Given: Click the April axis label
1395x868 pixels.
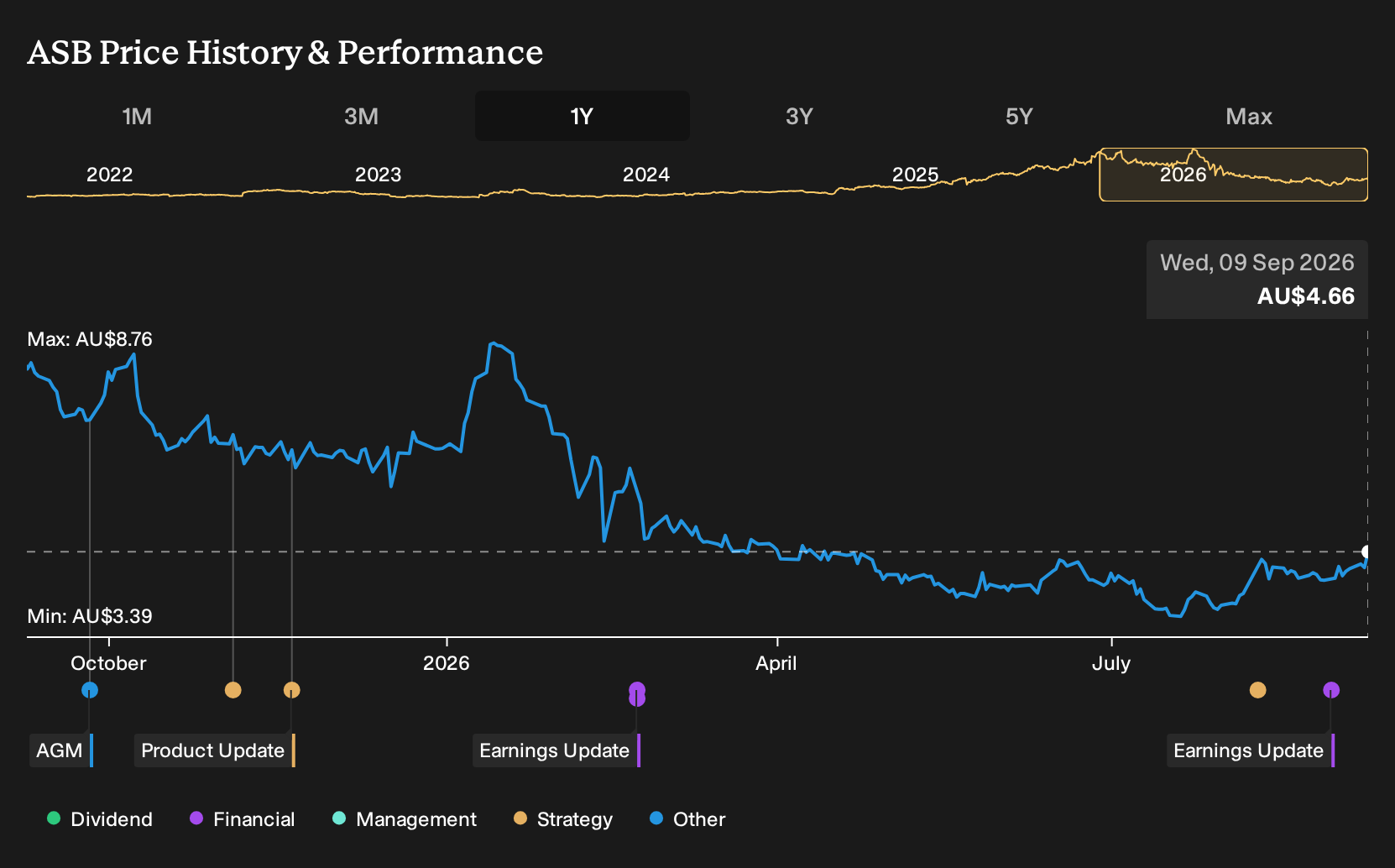Looking at the screenshot, I should click(776, 663).
